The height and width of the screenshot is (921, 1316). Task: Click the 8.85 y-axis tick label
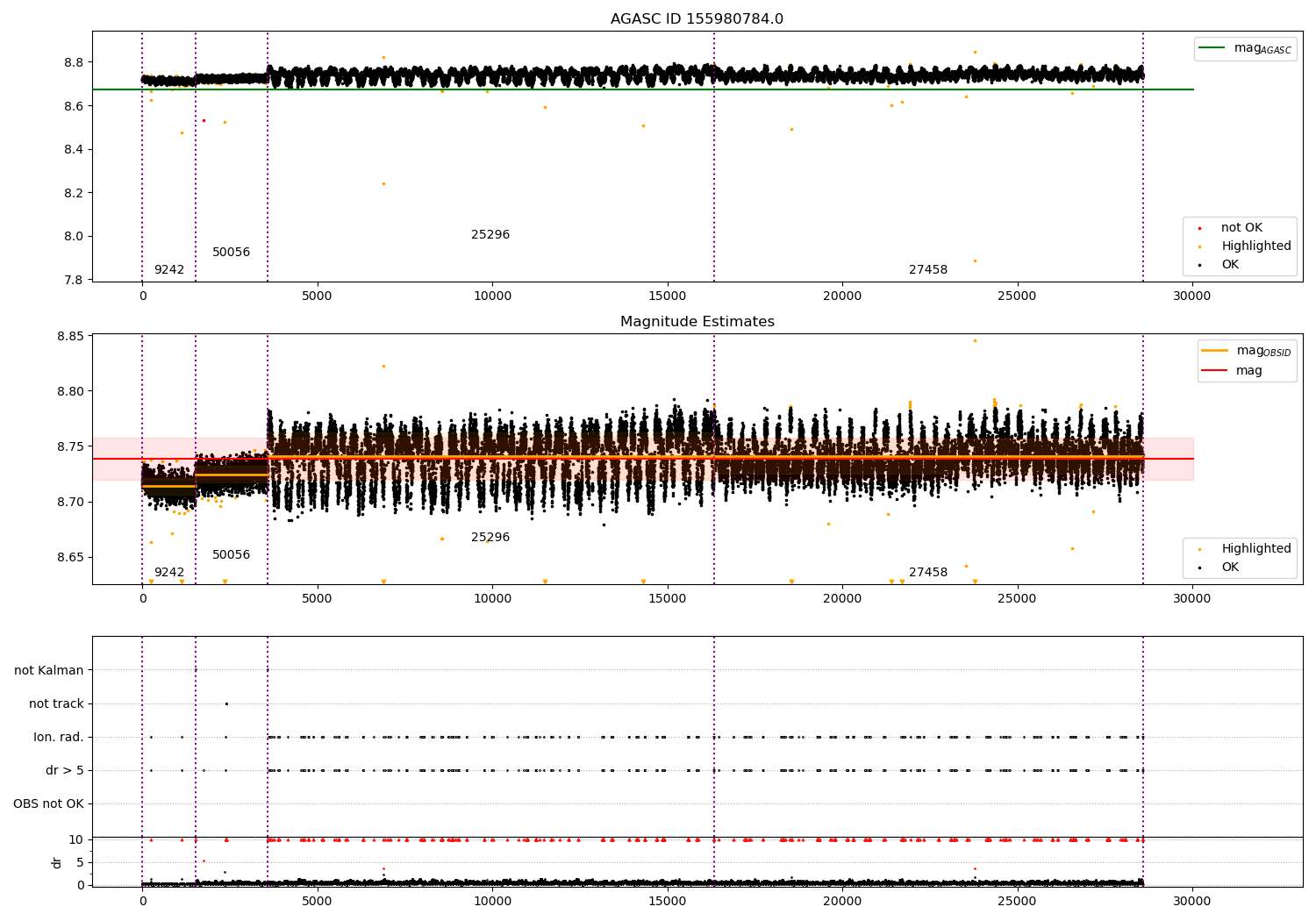[70, 337]
